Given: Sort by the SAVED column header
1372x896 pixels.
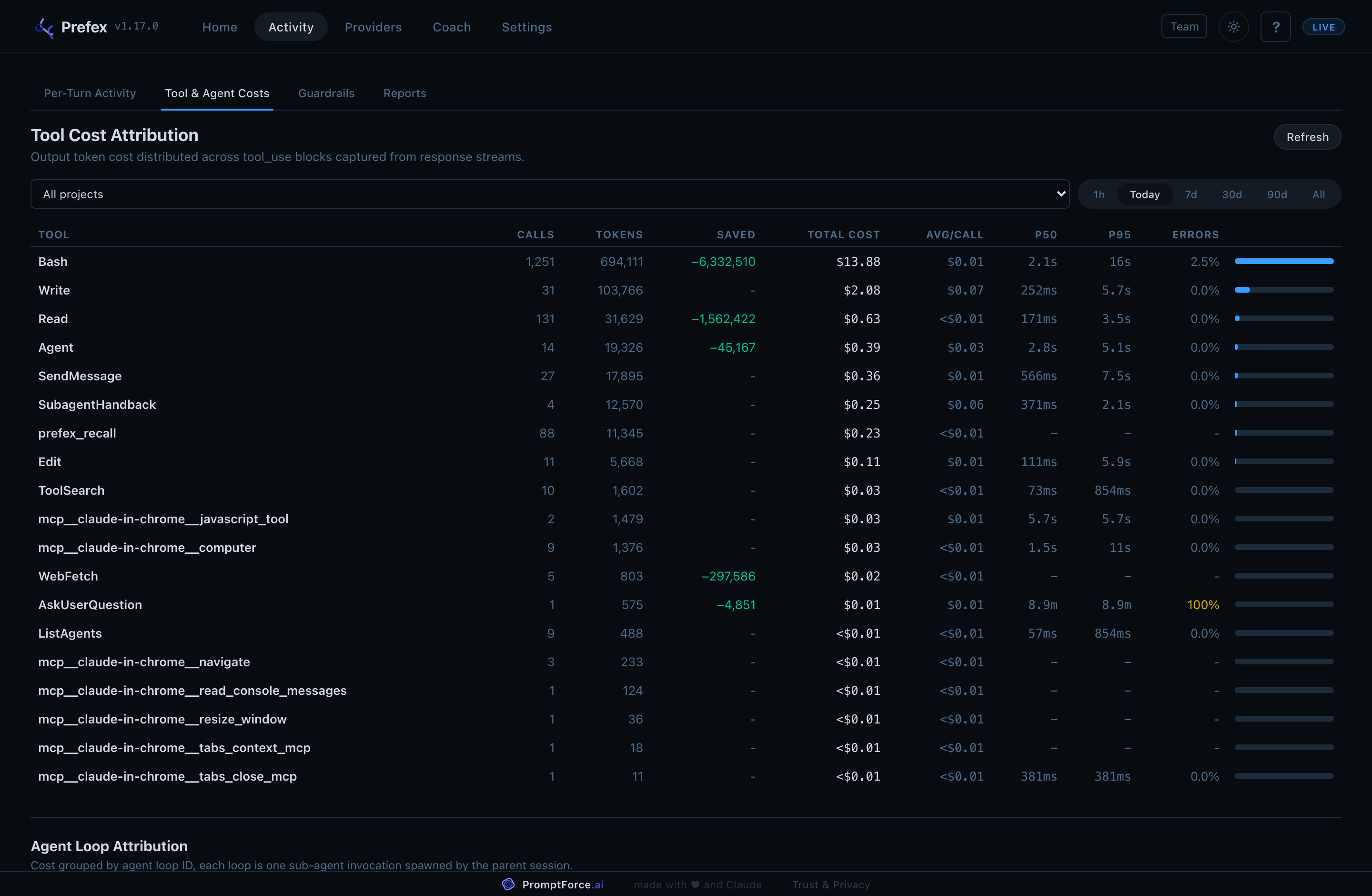Looking at the screenshot, I should (x=735, y=234).
